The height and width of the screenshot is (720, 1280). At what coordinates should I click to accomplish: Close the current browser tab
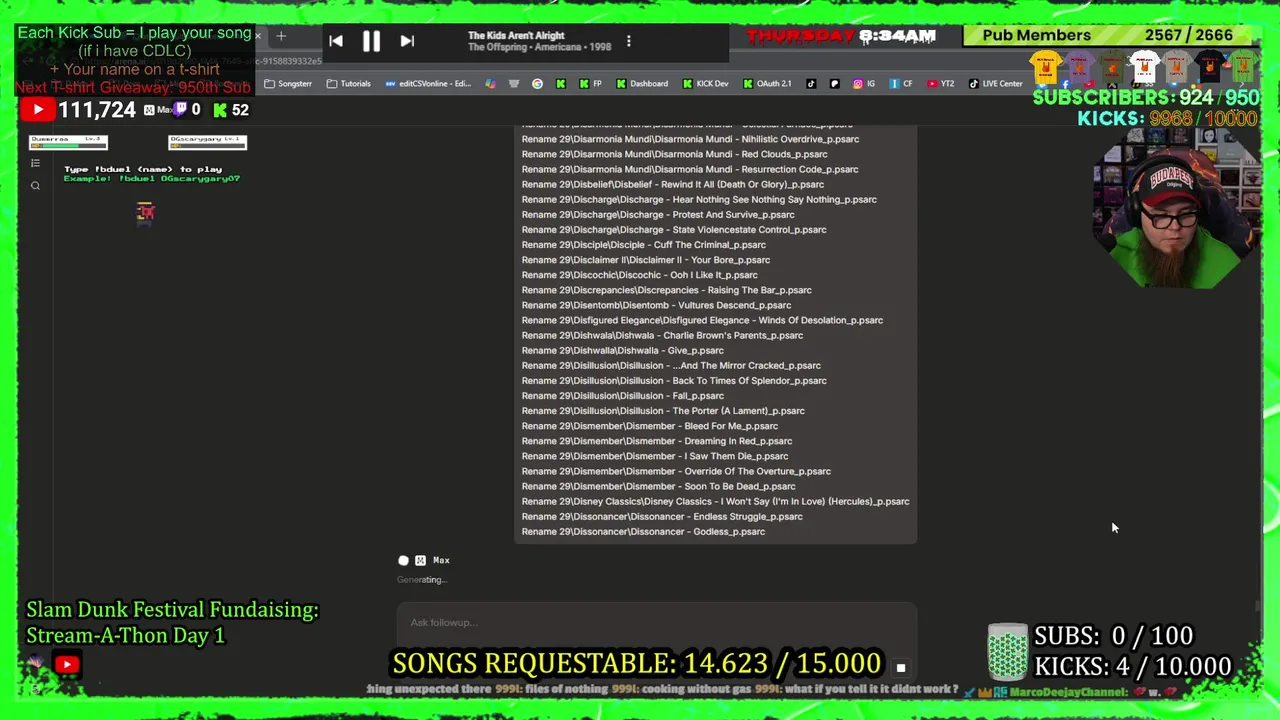tap(258, 36)
